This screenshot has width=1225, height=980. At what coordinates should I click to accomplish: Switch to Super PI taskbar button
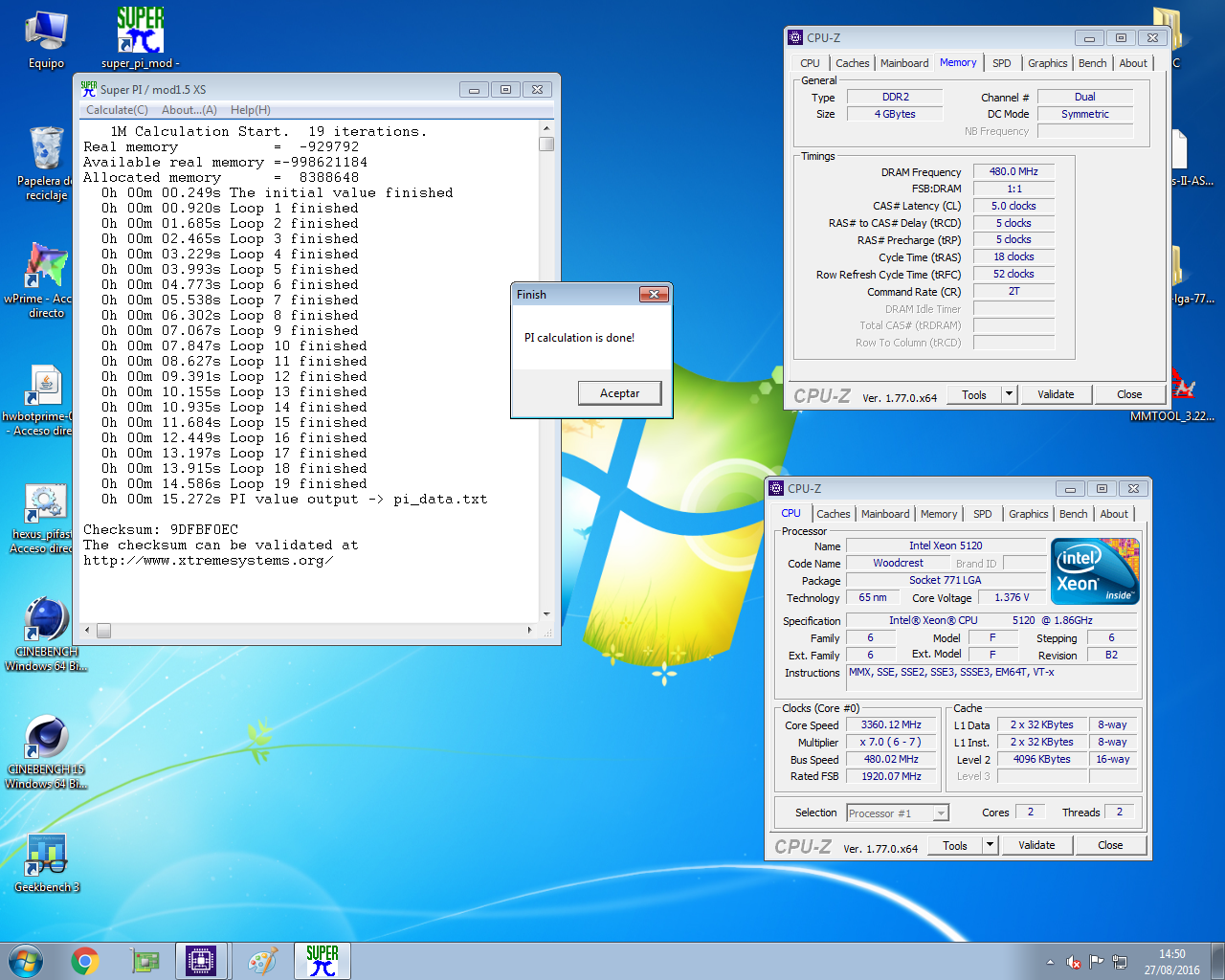pyautogui.click(x=323, y=961)
